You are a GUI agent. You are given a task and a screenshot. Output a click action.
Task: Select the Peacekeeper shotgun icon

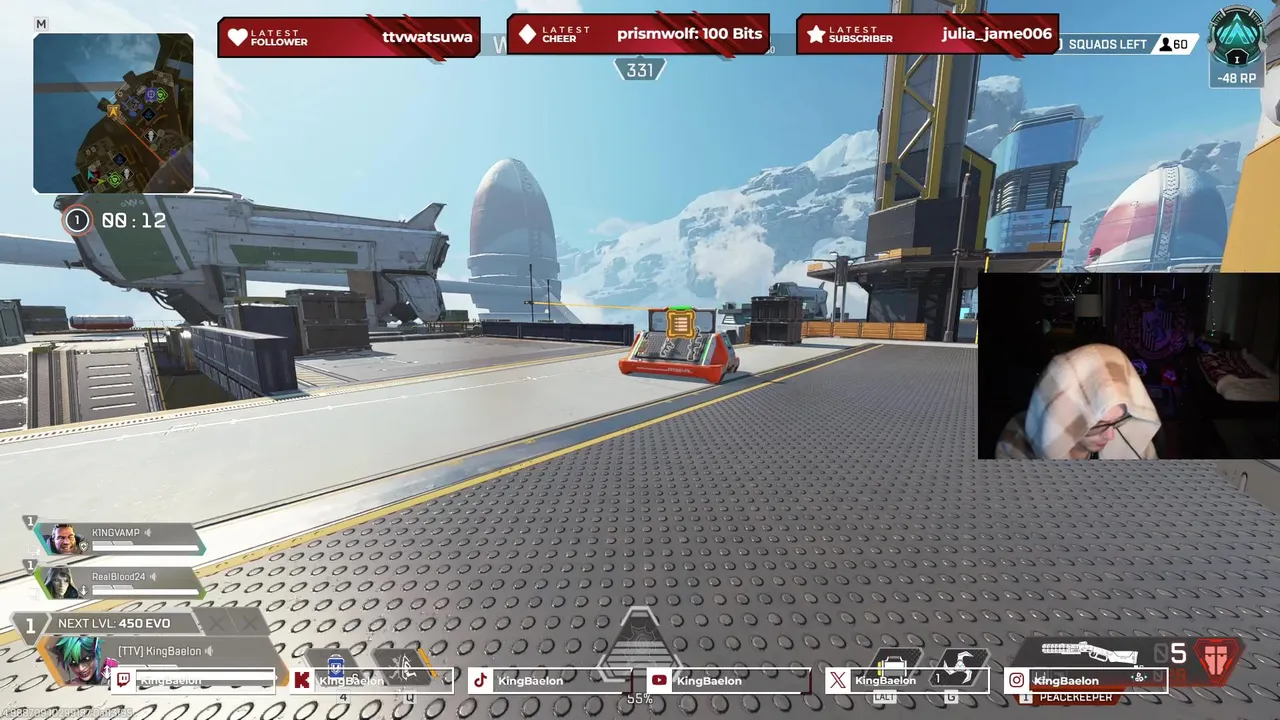tap(1090, 653)
